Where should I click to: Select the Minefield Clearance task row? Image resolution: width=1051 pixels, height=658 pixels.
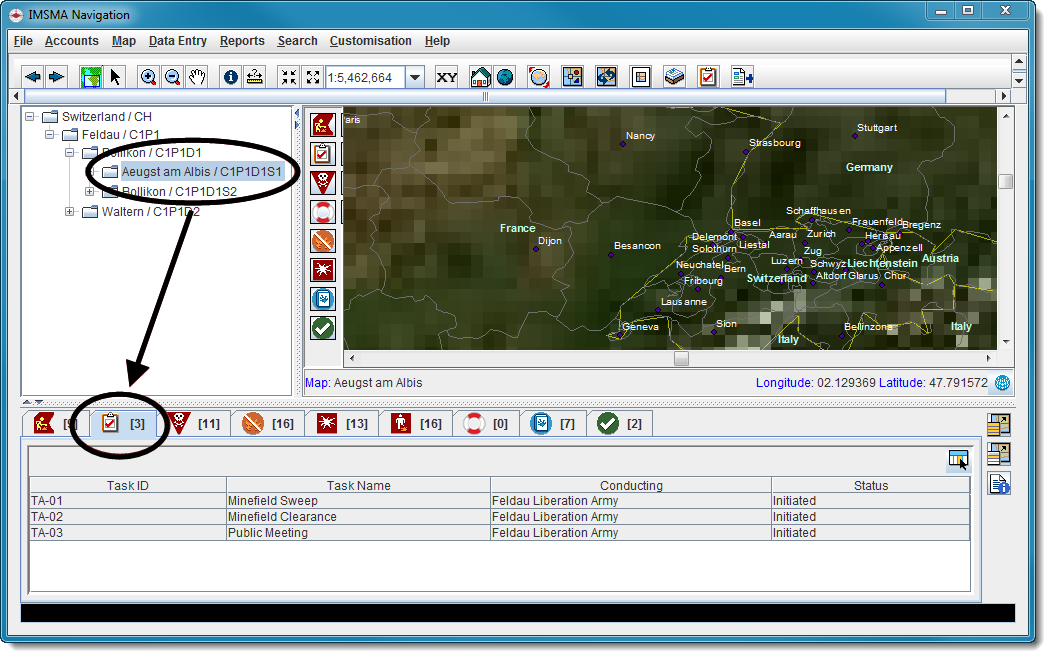[x=358, y=517]
